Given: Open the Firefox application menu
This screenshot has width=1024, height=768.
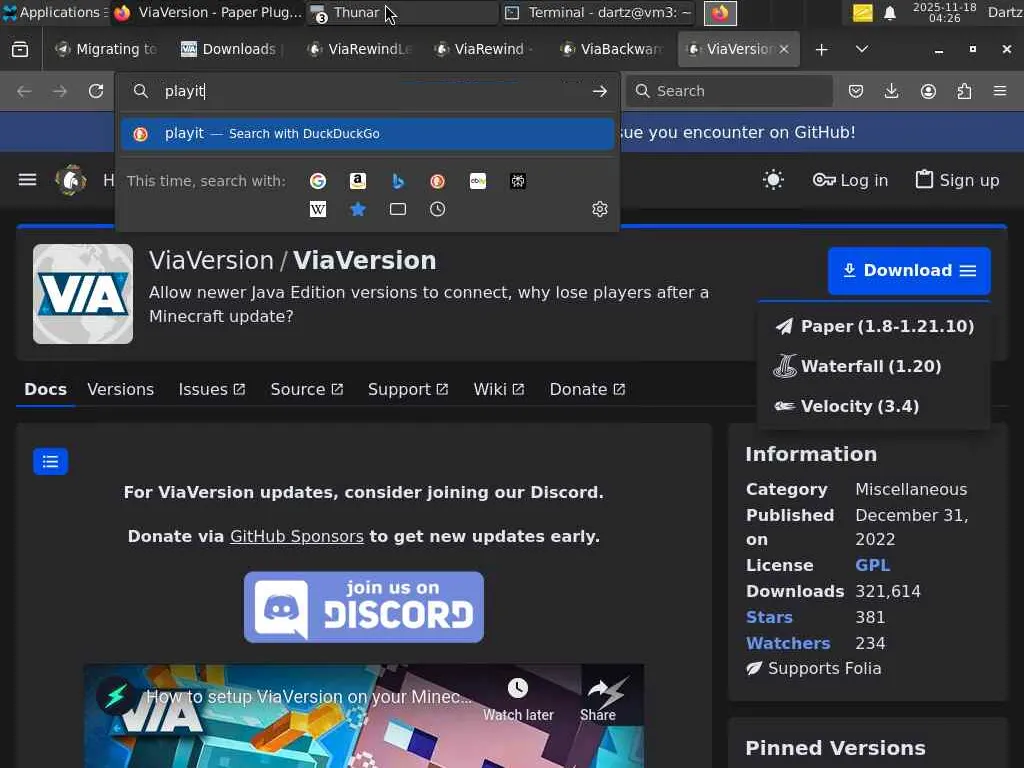Looking at the screenshot, I should [x=1000, y=91].
